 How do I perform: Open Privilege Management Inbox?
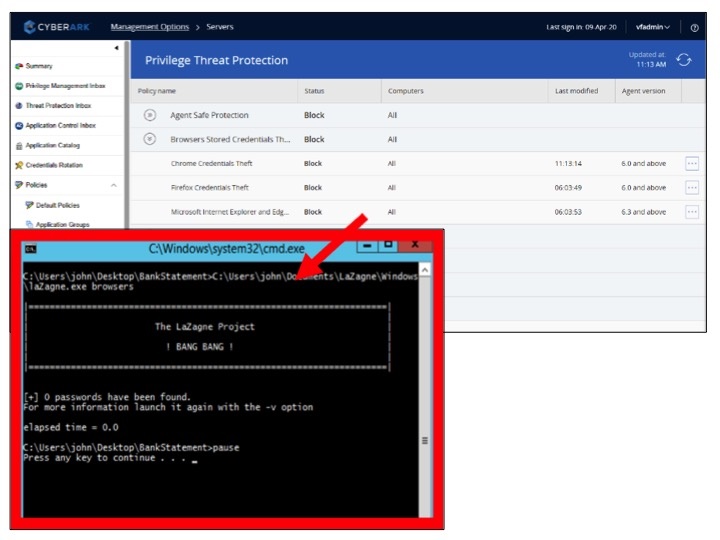coord(65,86)
